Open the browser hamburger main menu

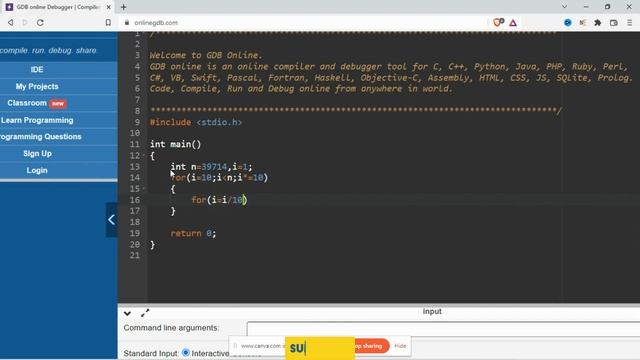[630, 23]
